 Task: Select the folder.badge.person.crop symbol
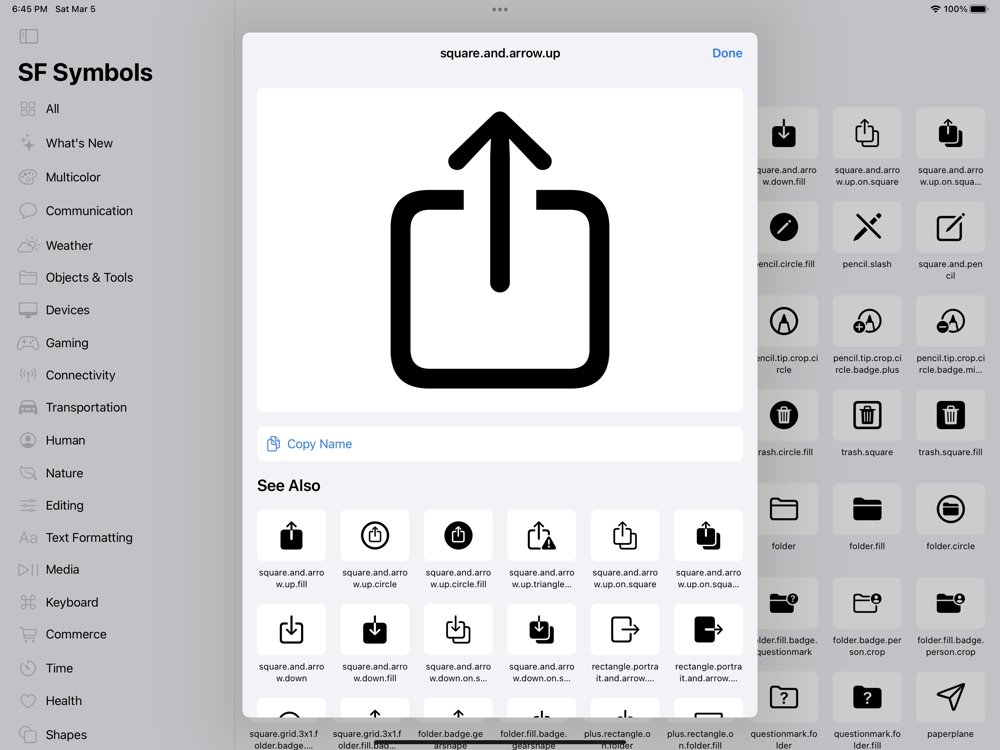867,603
